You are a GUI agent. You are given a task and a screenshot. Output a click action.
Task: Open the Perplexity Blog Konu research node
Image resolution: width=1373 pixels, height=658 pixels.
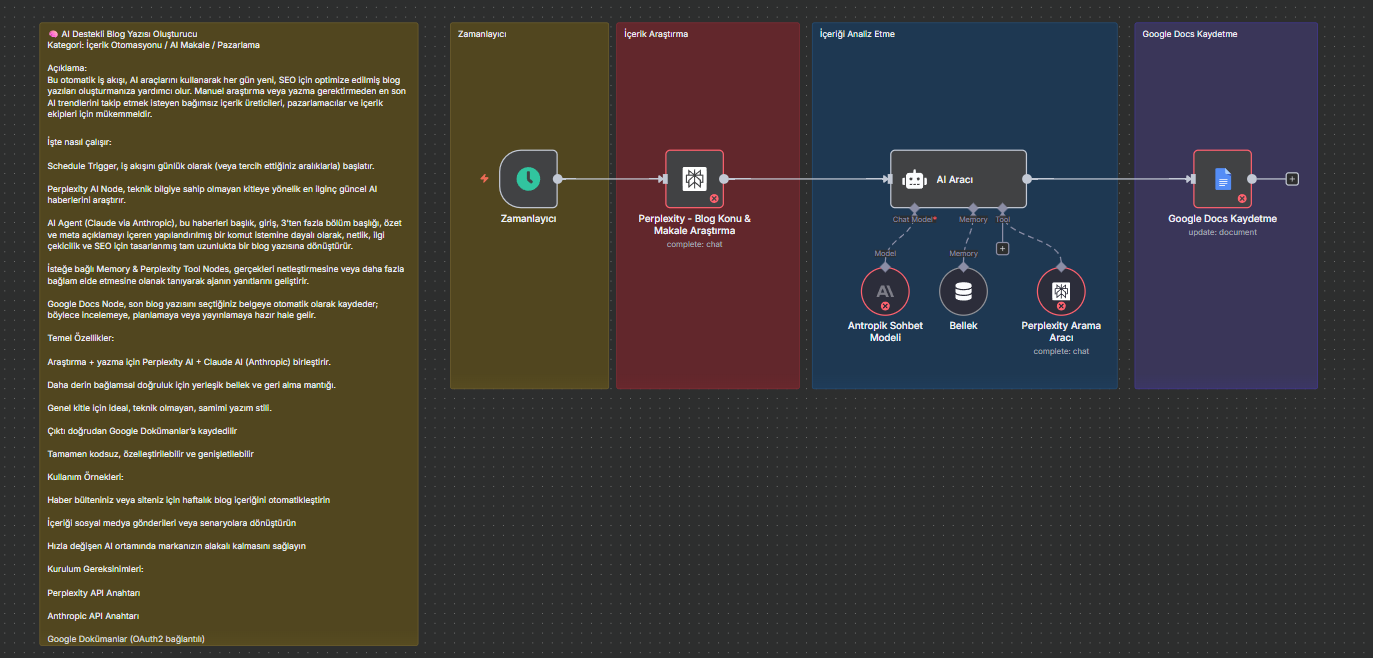click(694, 179)
